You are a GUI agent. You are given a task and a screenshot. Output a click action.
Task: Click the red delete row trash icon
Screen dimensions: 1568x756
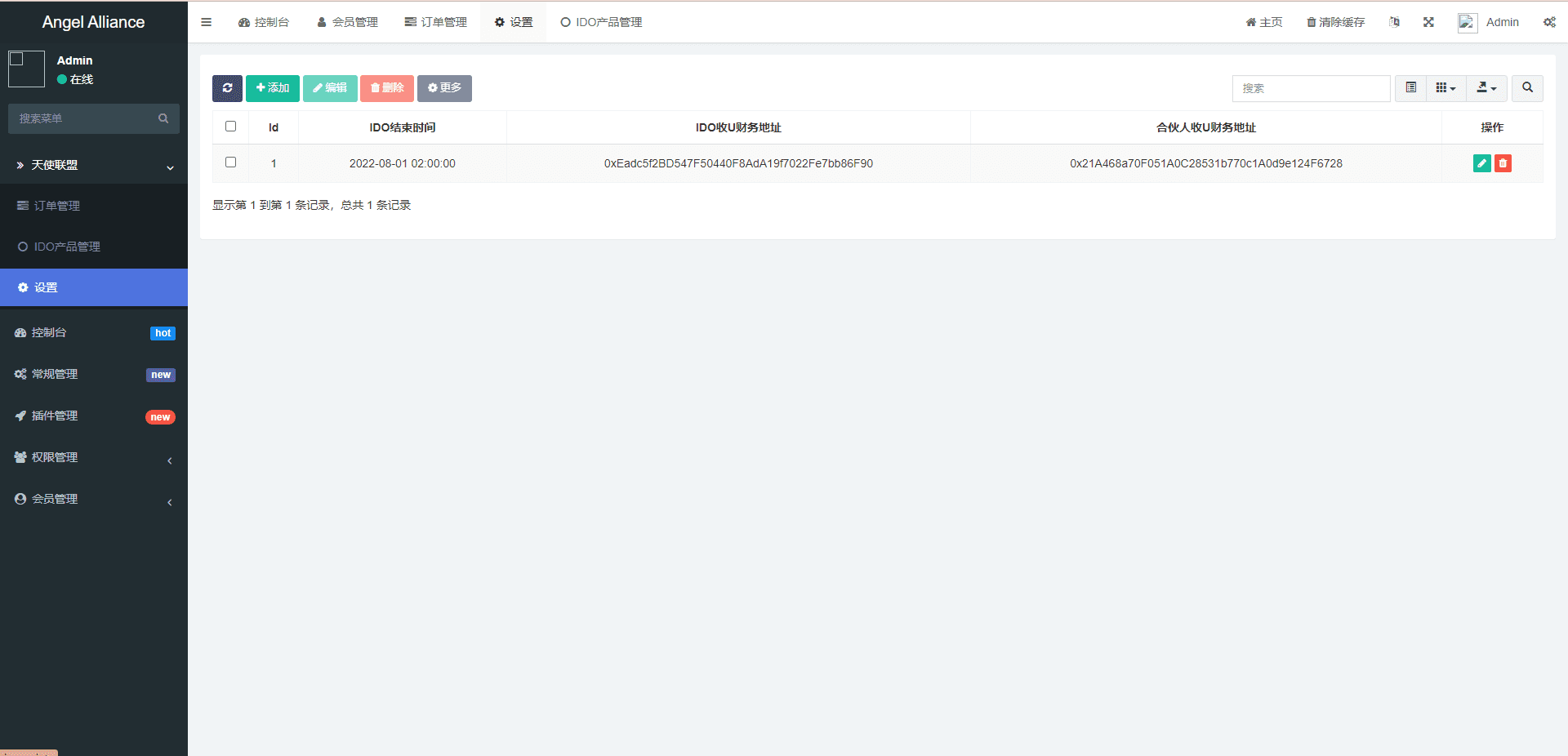coord(1503,163)
